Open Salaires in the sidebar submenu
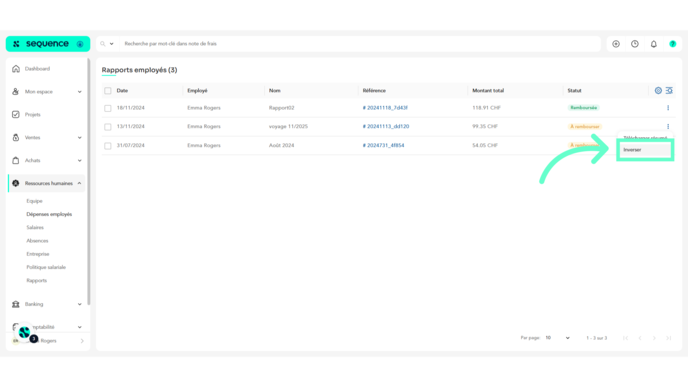 point(35,227)
